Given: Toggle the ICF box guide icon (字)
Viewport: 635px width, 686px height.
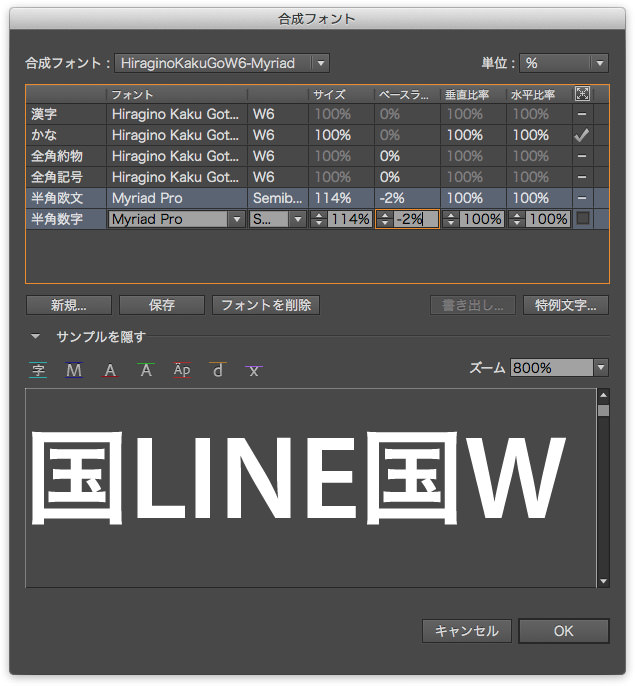Looking at the screenshot, I should coord(38,371).
